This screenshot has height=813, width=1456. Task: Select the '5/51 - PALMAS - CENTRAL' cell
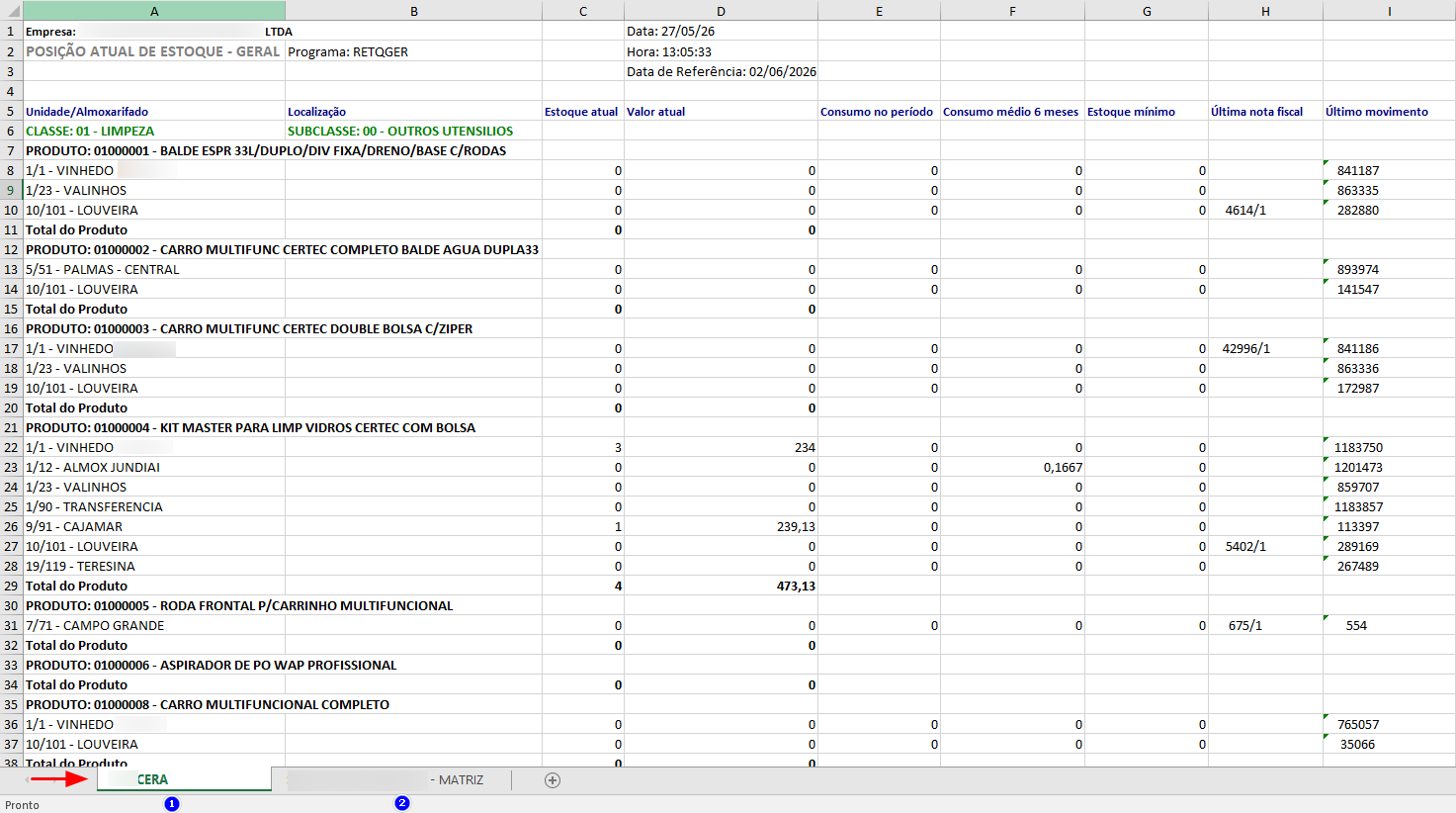(x=154, y=269)
